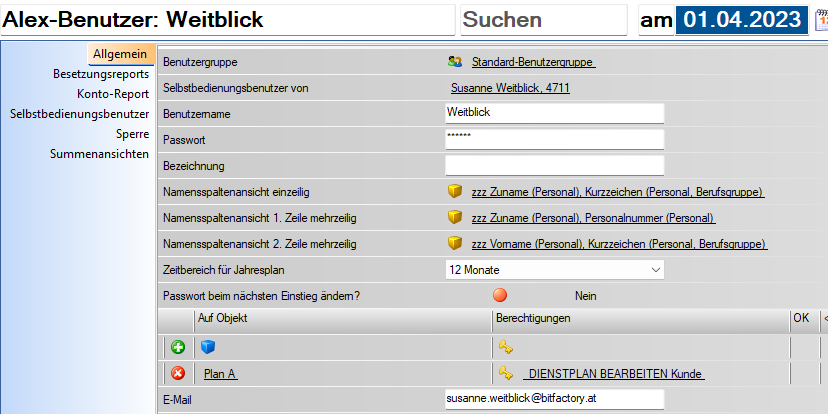Click the E-Mail input field
The width and height of the screenshot is (828, 414).
point(554,399)
